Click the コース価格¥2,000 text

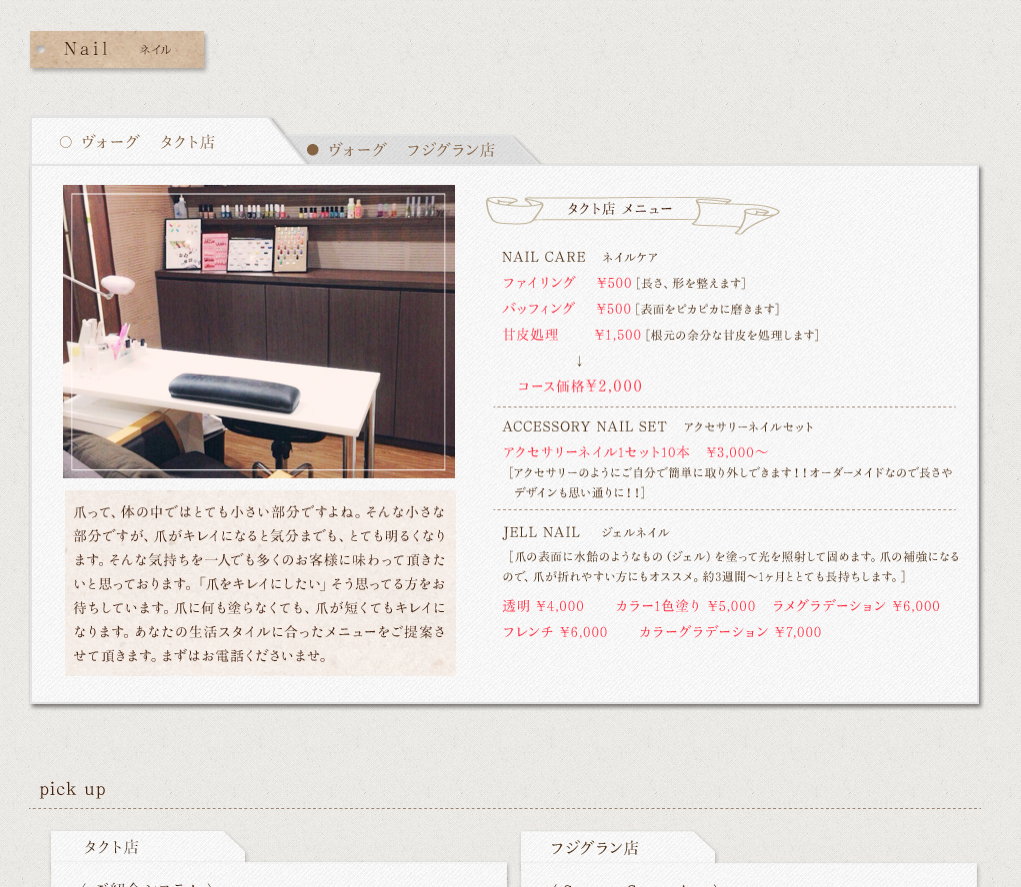pyautogui.click(x=580, y=386)
